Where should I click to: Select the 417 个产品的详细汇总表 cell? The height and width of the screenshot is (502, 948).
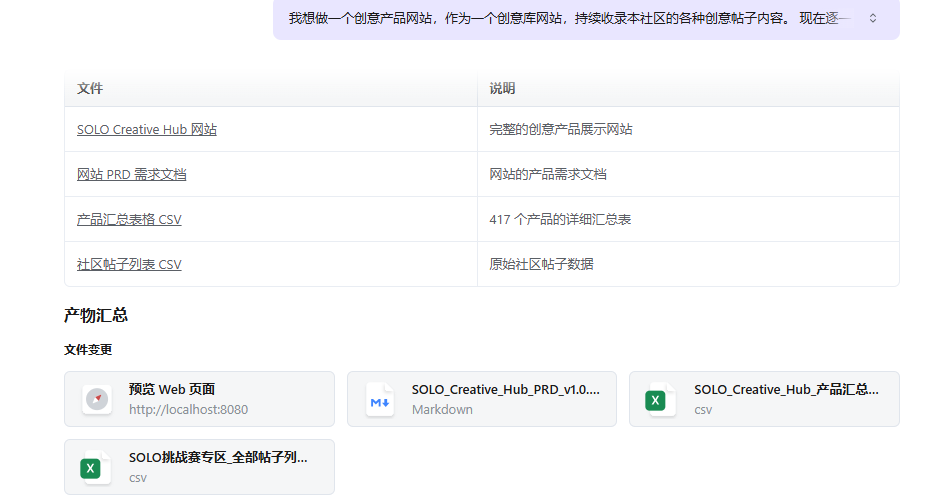point(560,219)
